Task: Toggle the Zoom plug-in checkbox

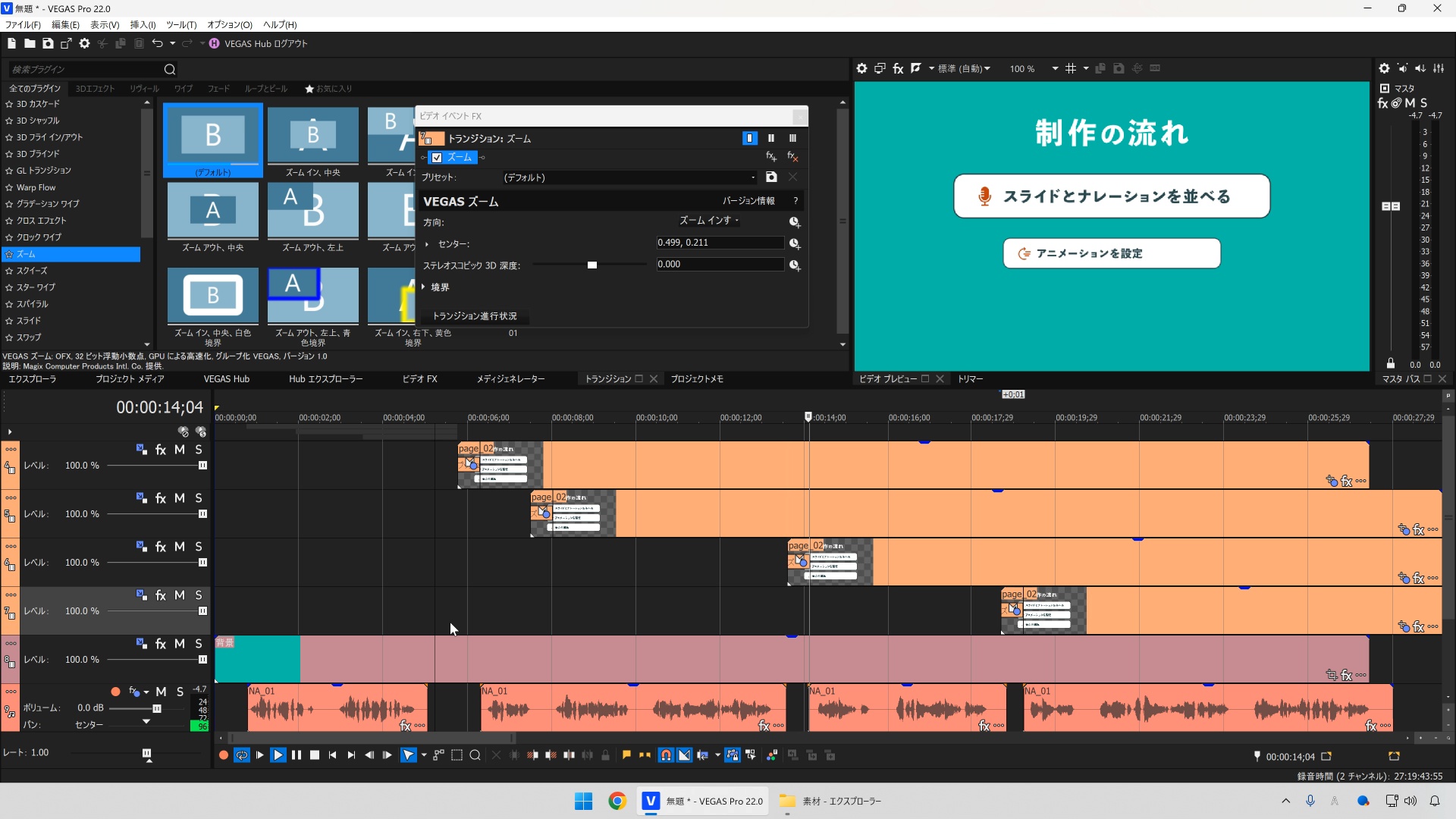Action: 437,158
